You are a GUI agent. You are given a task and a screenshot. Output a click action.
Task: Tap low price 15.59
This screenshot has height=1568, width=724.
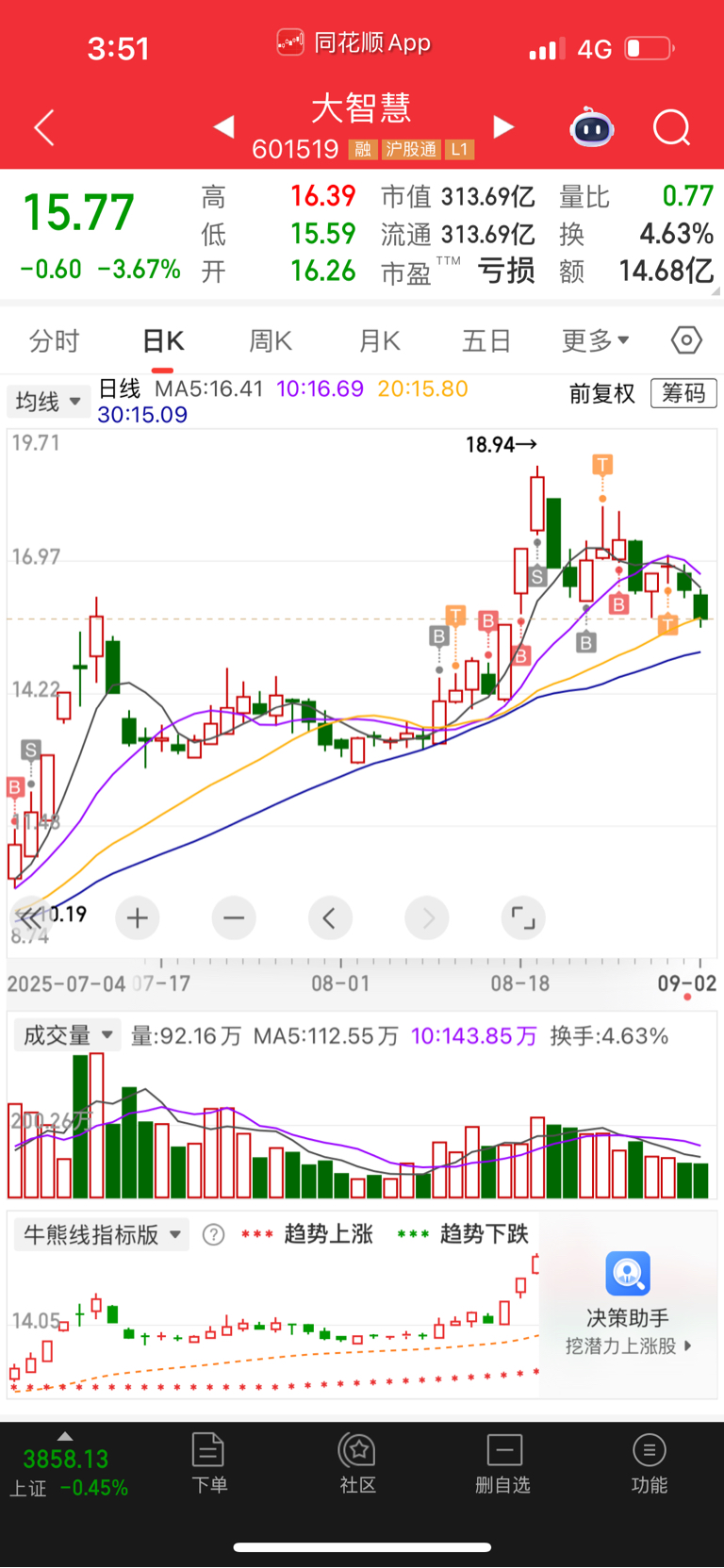coord(322,234)
